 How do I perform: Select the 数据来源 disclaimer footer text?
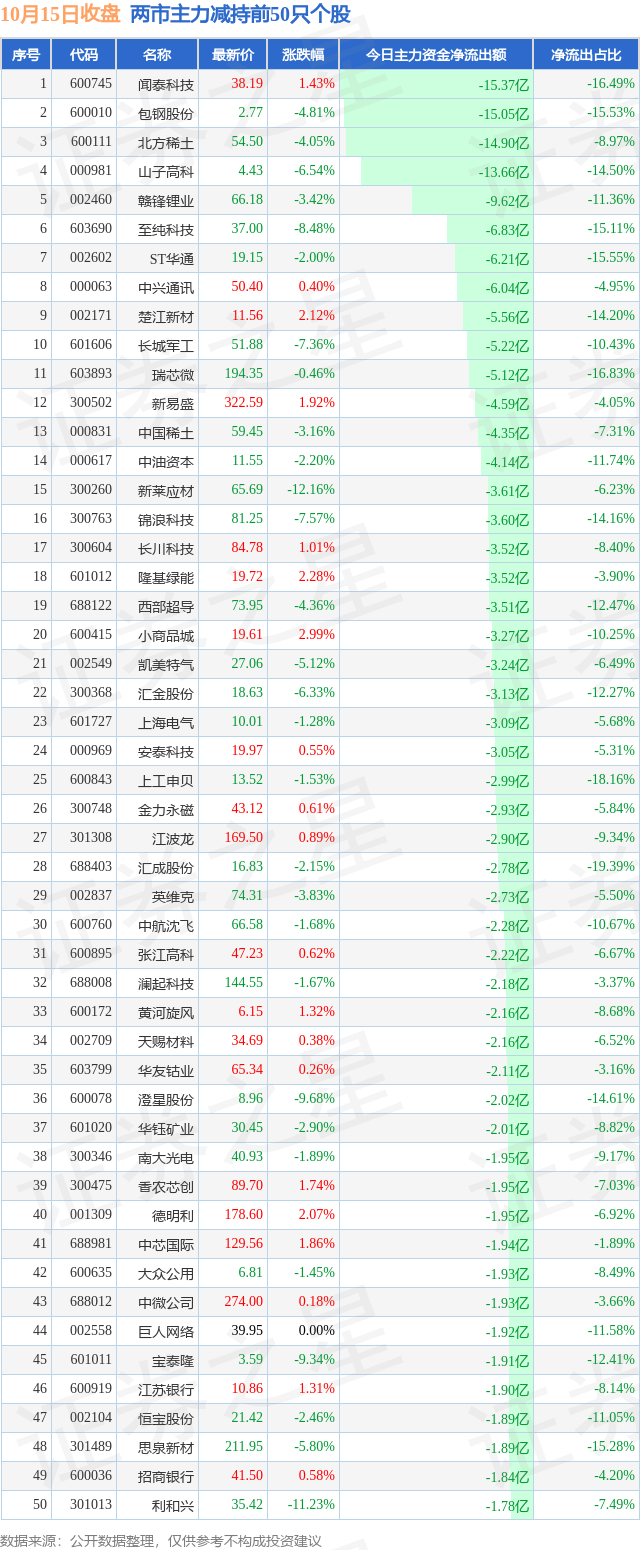161,1541
